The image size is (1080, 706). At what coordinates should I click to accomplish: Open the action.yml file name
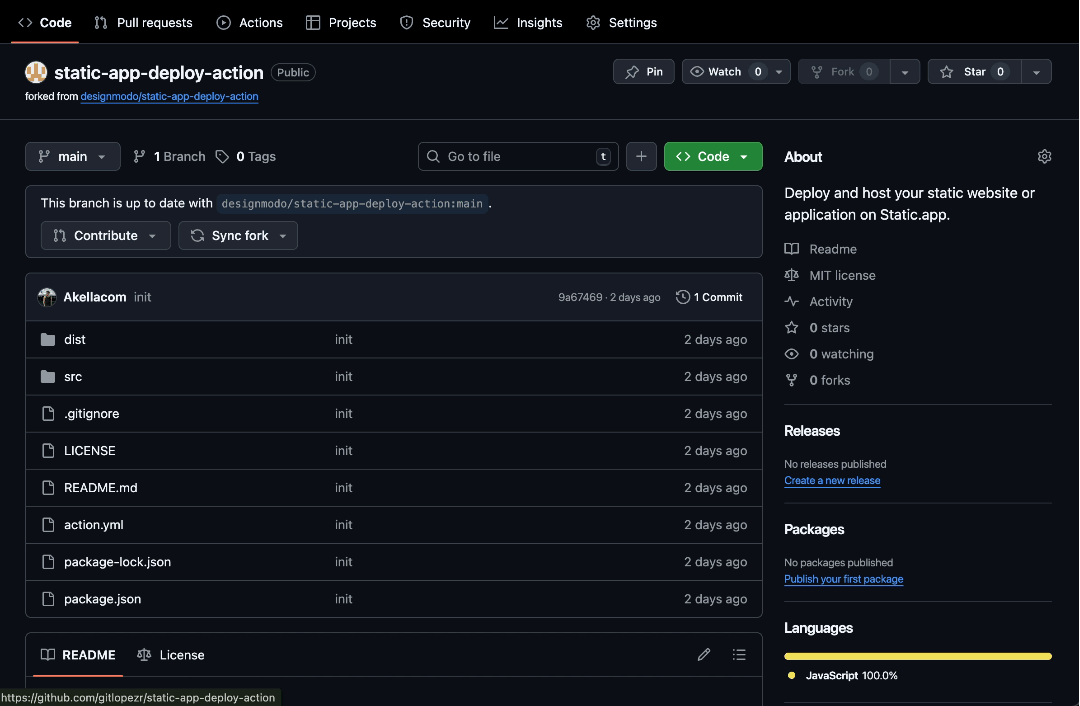(x=94, y=525)
